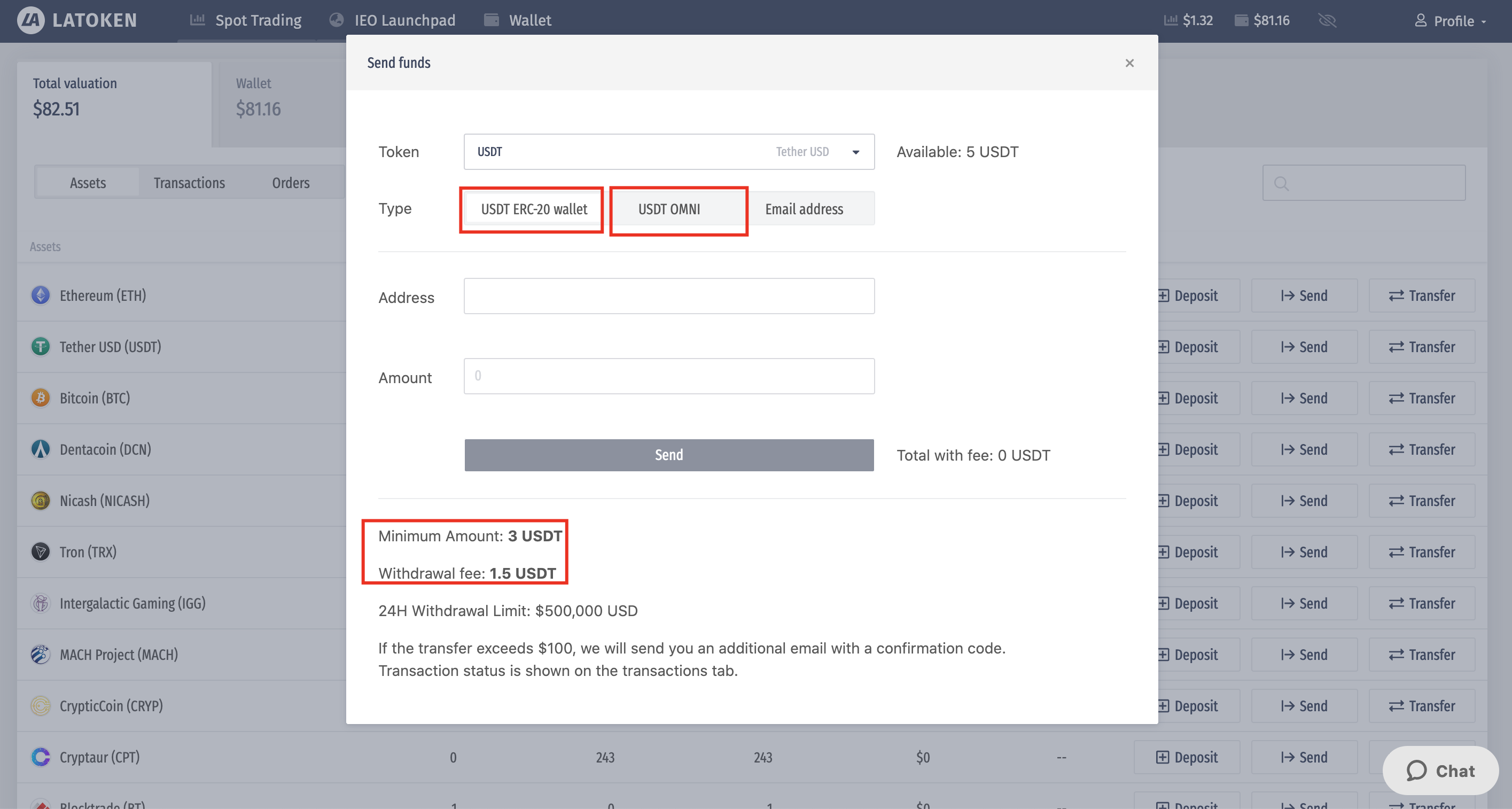This screenshot has width=1512, height=809.
Task: Select USDT ERC-20 wallet type
Action: pos(533,209)
